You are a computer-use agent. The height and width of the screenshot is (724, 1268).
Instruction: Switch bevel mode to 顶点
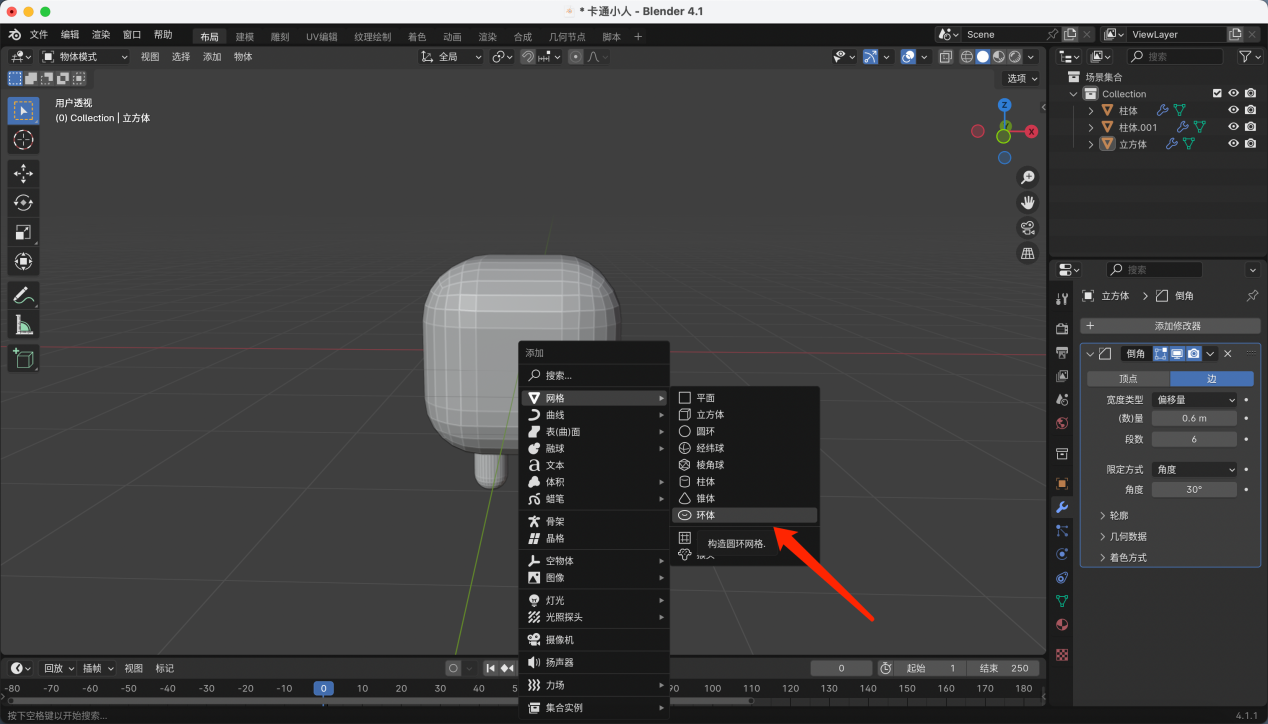[x=1128, y=379]
